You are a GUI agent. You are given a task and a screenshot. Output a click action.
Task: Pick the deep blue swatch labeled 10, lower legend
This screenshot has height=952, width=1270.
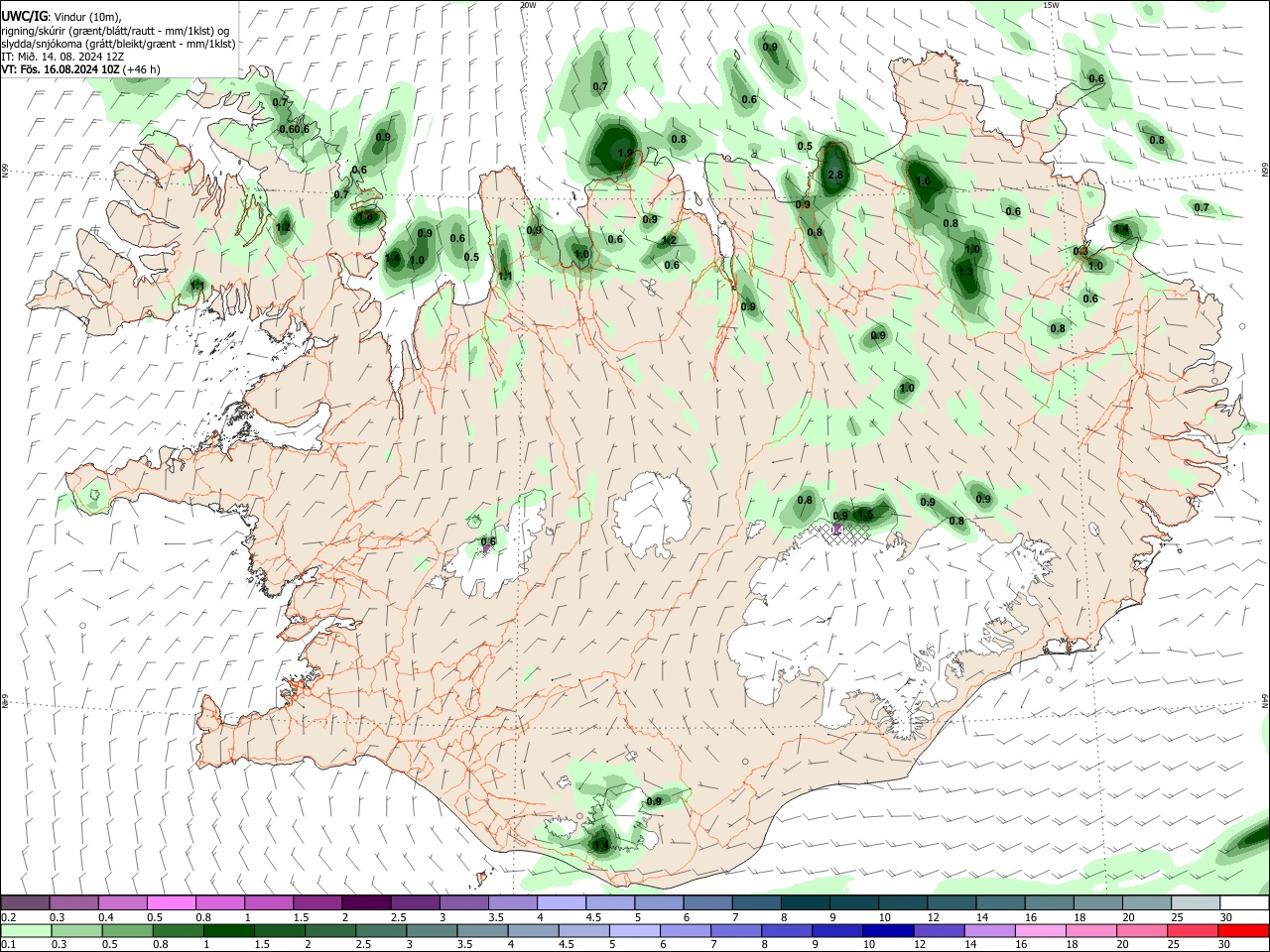888,930
